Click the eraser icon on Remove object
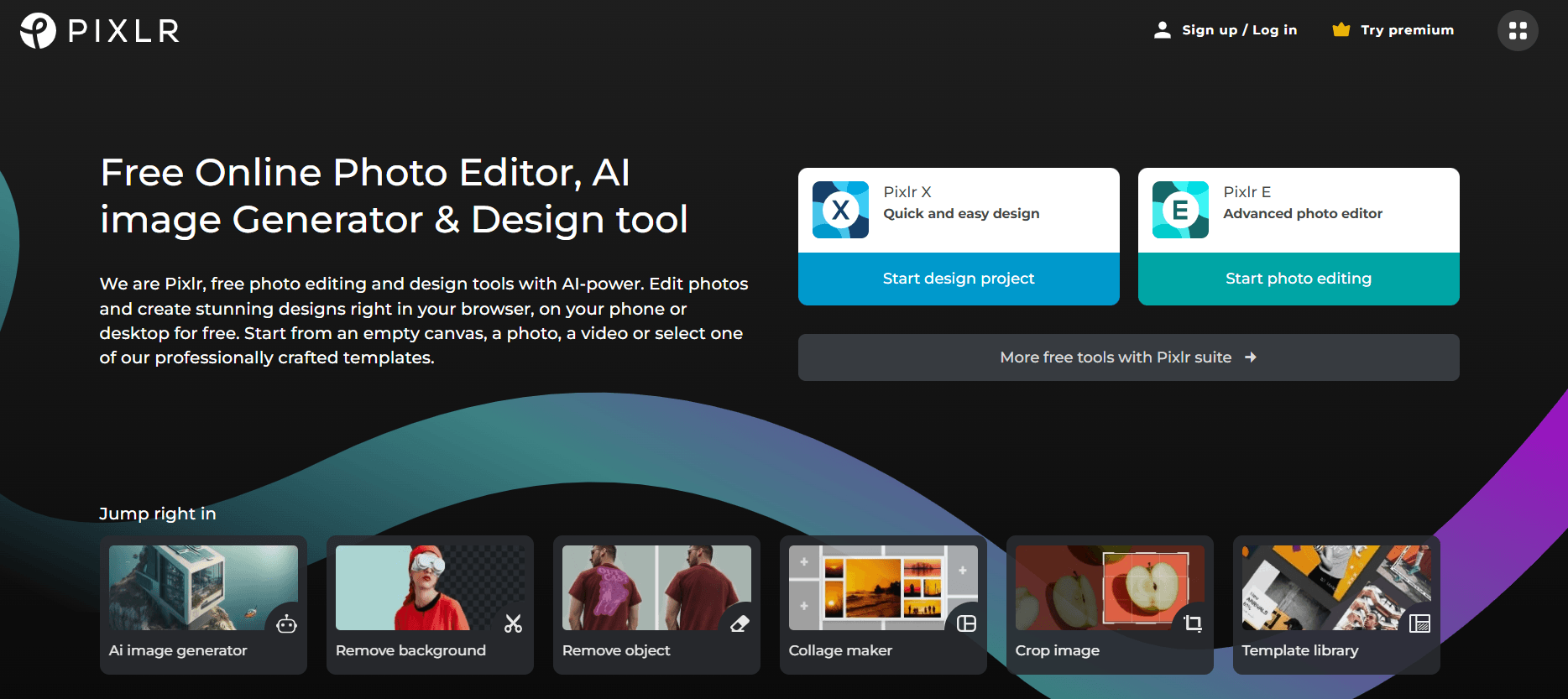The image size is (1568, 699). coord(740,623)
